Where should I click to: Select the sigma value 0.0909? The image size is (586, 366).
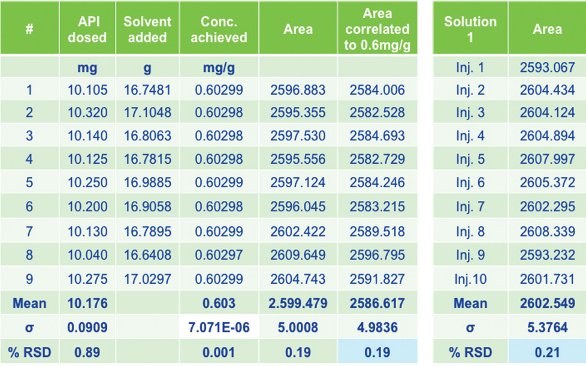click(87, 327)
